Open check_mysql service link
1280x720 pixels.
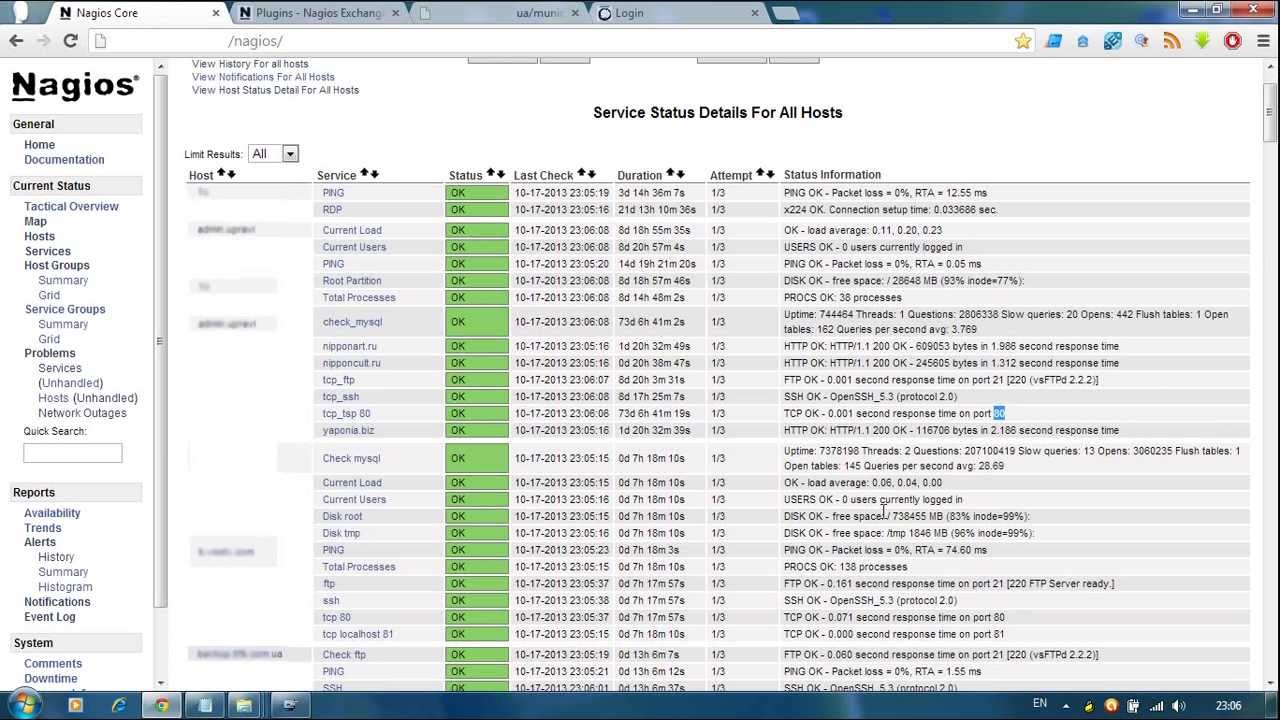click(x=352, y=322)
